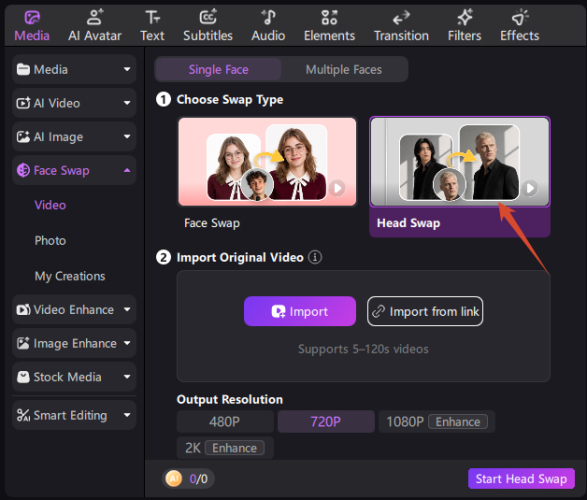Image resolution: width=587 pixels, height=500 pixels.
Task: Select 720P output resolution
Action: pyautogui.click(x=326, y=422)
